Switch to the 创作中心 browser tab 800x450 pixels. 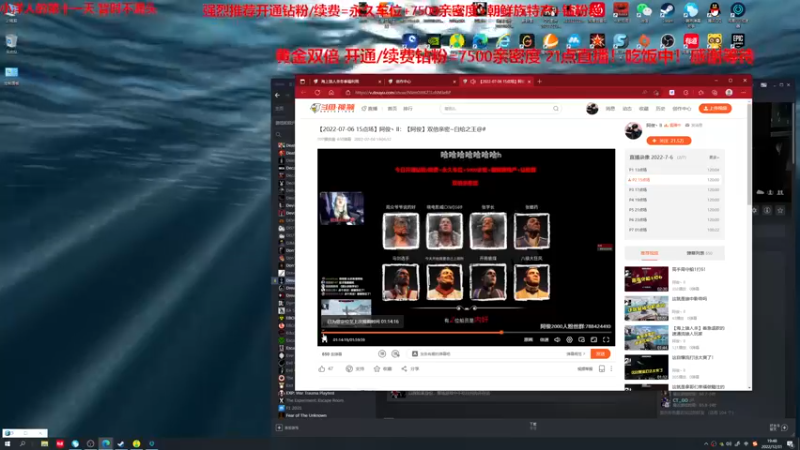point(421,81)
